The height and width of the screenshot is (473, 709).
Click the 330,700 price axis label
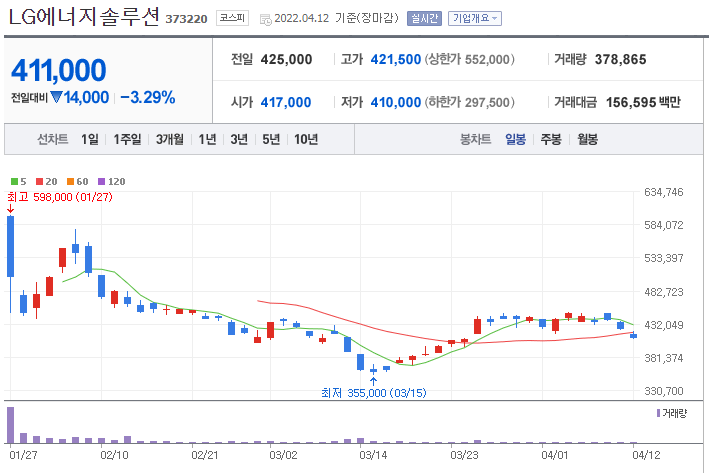(663, 391)
